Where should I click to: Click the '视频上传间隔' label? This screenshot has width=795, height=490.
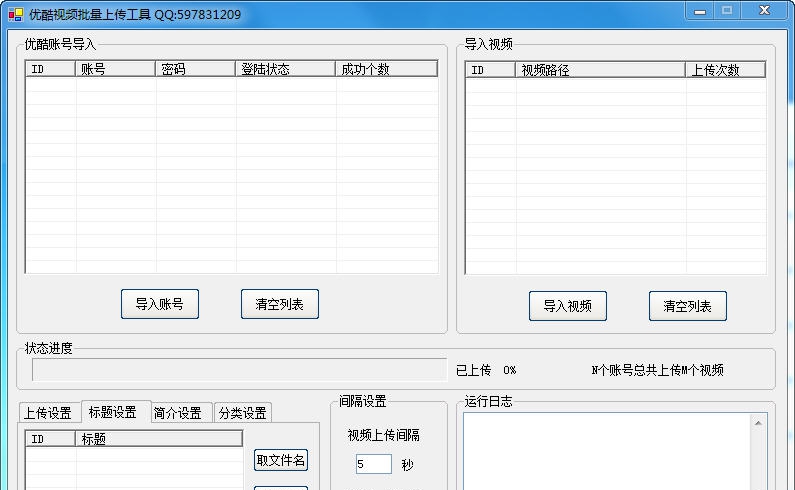[x=384, y=435]
